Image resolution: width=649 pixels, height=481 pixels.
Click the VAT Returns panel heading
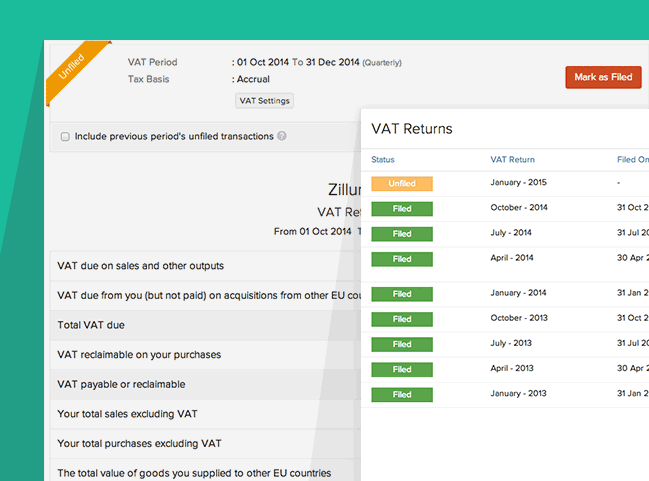point(412,129)
